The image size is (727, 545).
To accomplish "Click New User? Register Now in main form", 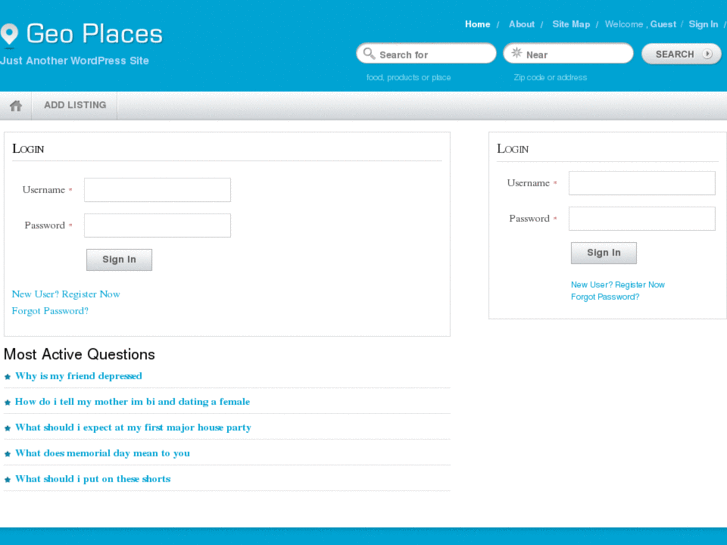I will coord(66,294).
